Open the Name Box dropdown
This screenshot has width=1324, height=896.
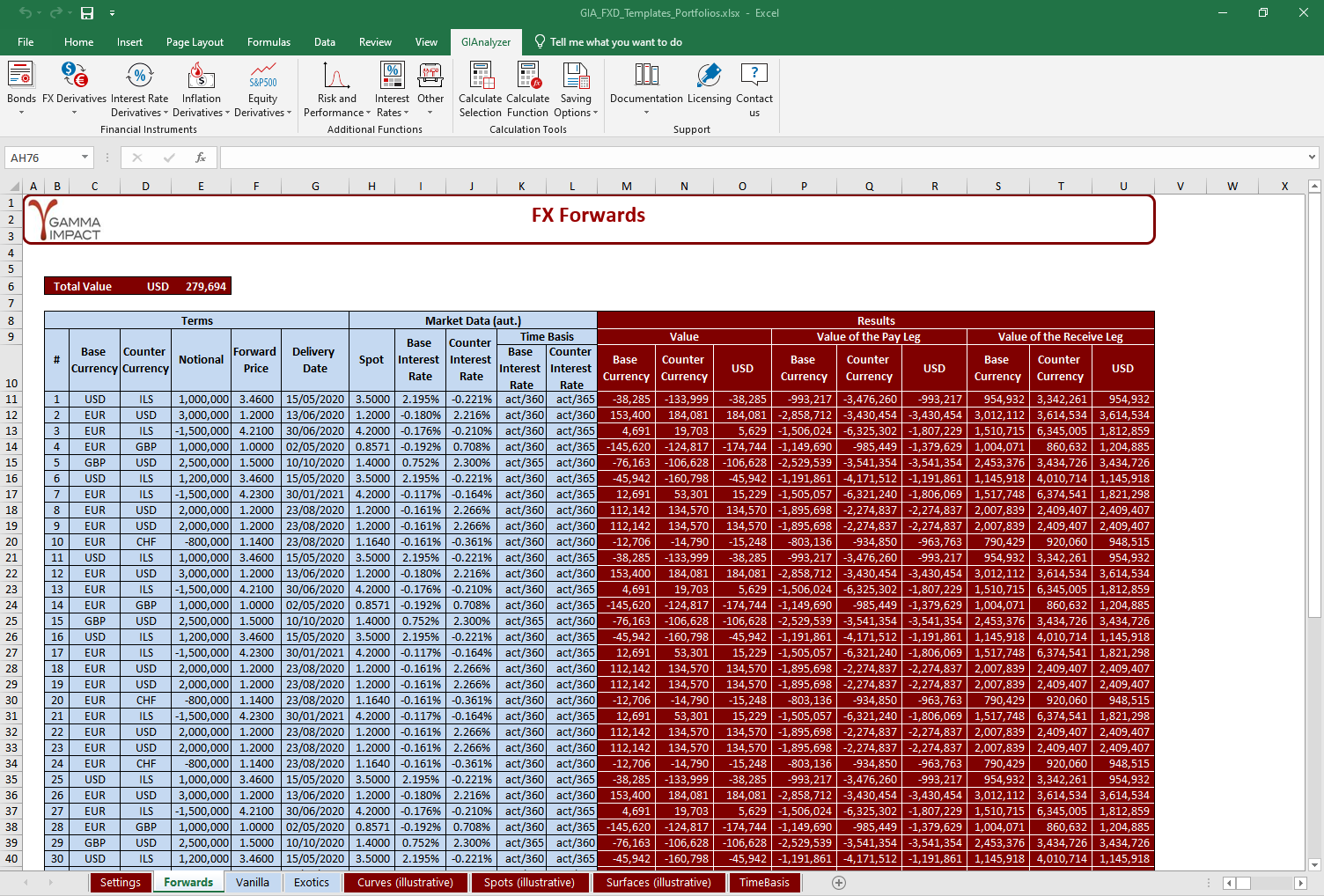[x=85, y=158]
